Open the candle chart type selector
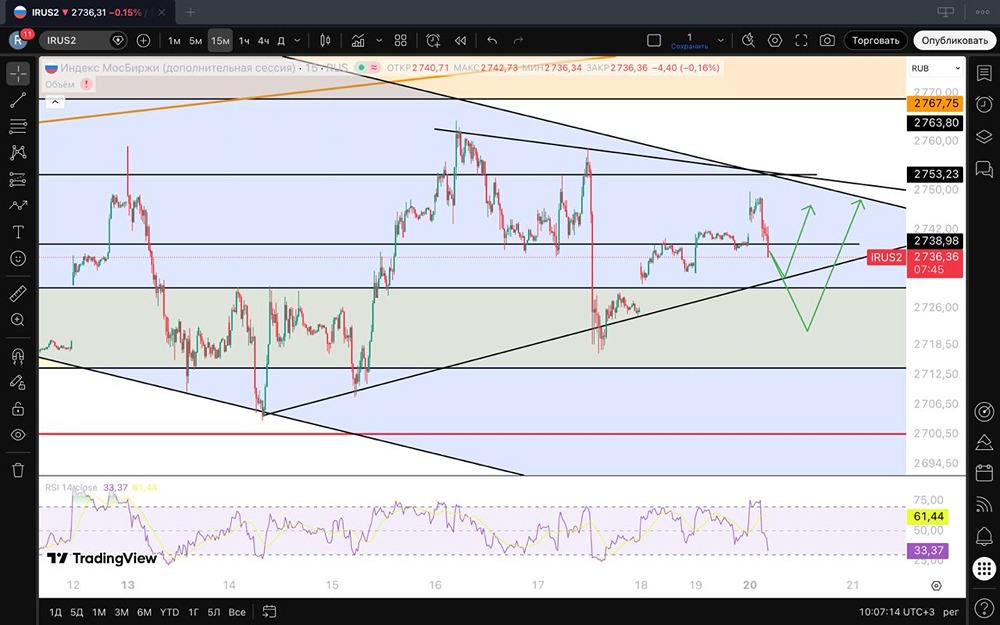This screenshot has width=1000, height=625. click(325, 40)
